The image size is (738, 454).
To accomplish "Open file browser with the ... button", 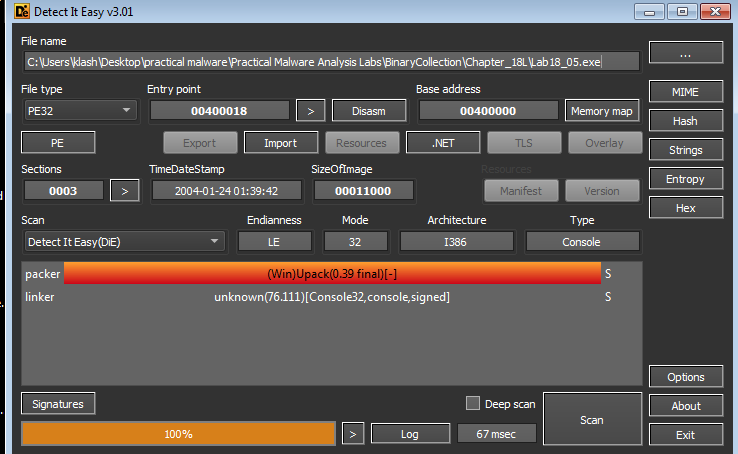I will point(686,52).
